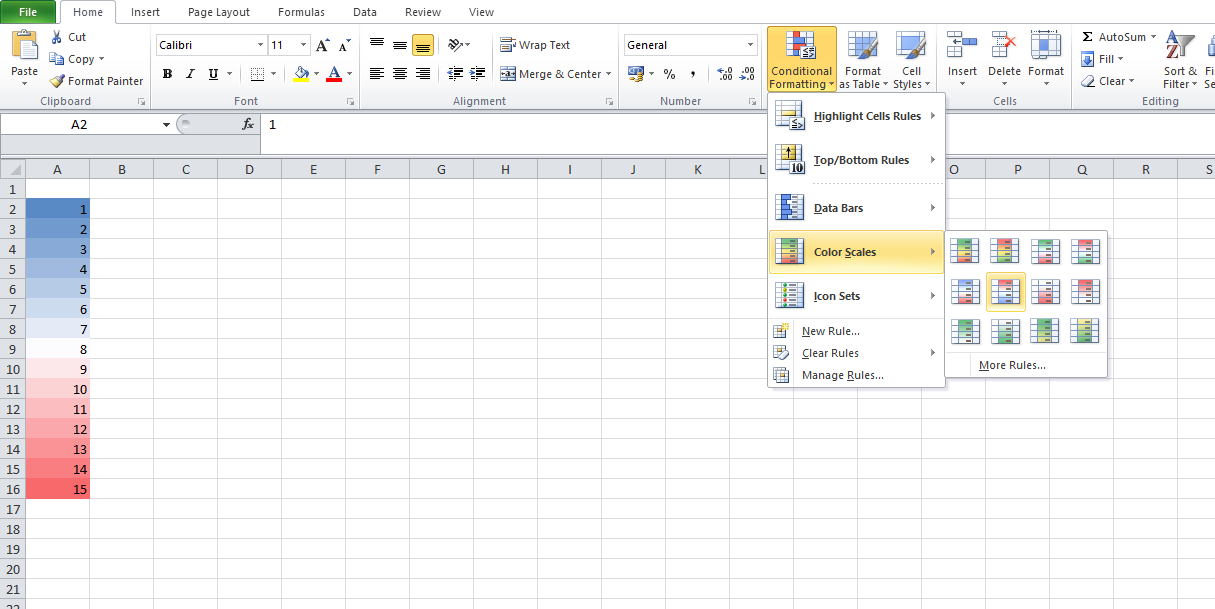Toggle underline formatting
This screenshot has width=1215, height=609.
212,73
